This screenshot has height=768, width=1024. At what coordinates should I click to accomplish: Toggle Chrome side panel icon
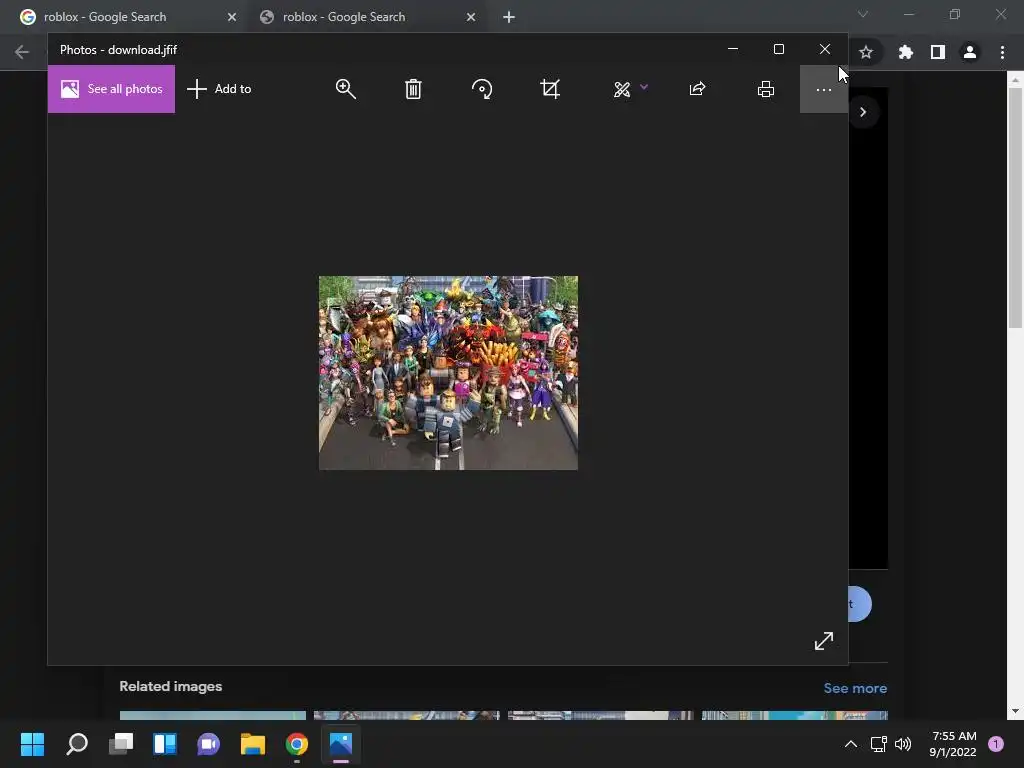(x=938, y=52)
